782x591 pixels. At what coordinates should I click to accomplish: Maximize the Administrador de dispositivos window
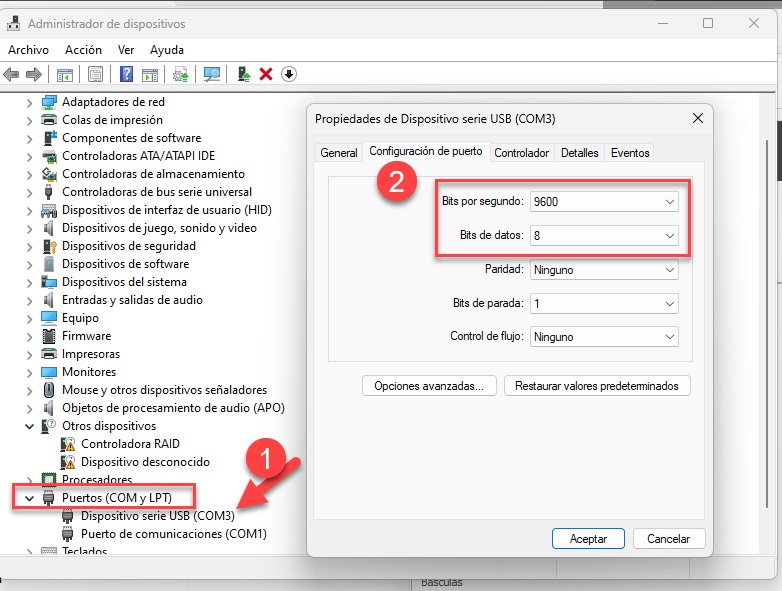point(708,23)
